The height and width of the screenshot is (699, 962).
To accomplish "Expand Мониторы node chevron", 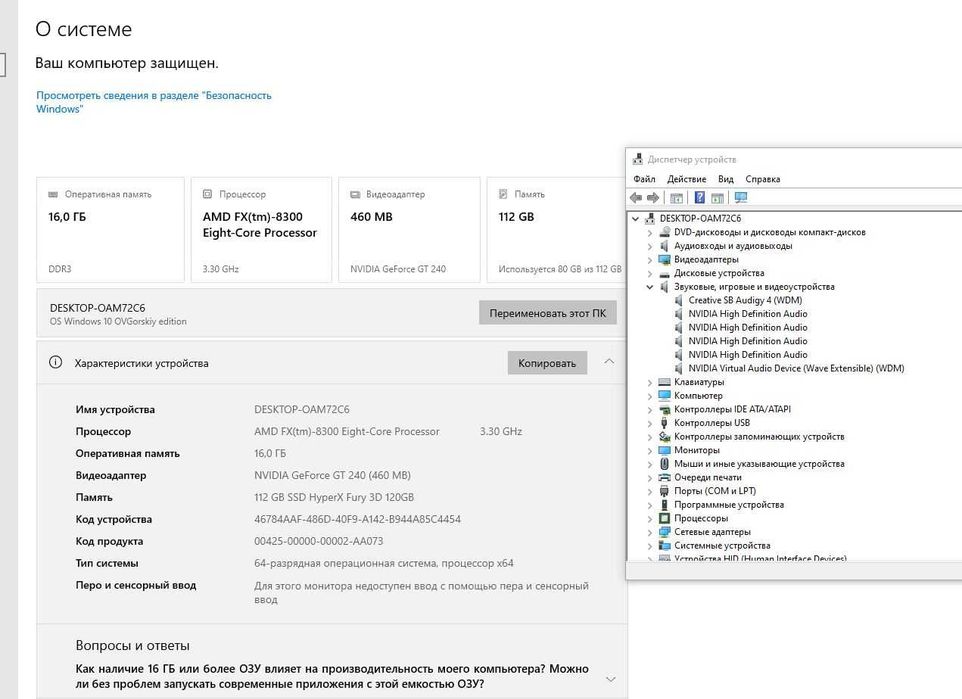I will 650,450.
